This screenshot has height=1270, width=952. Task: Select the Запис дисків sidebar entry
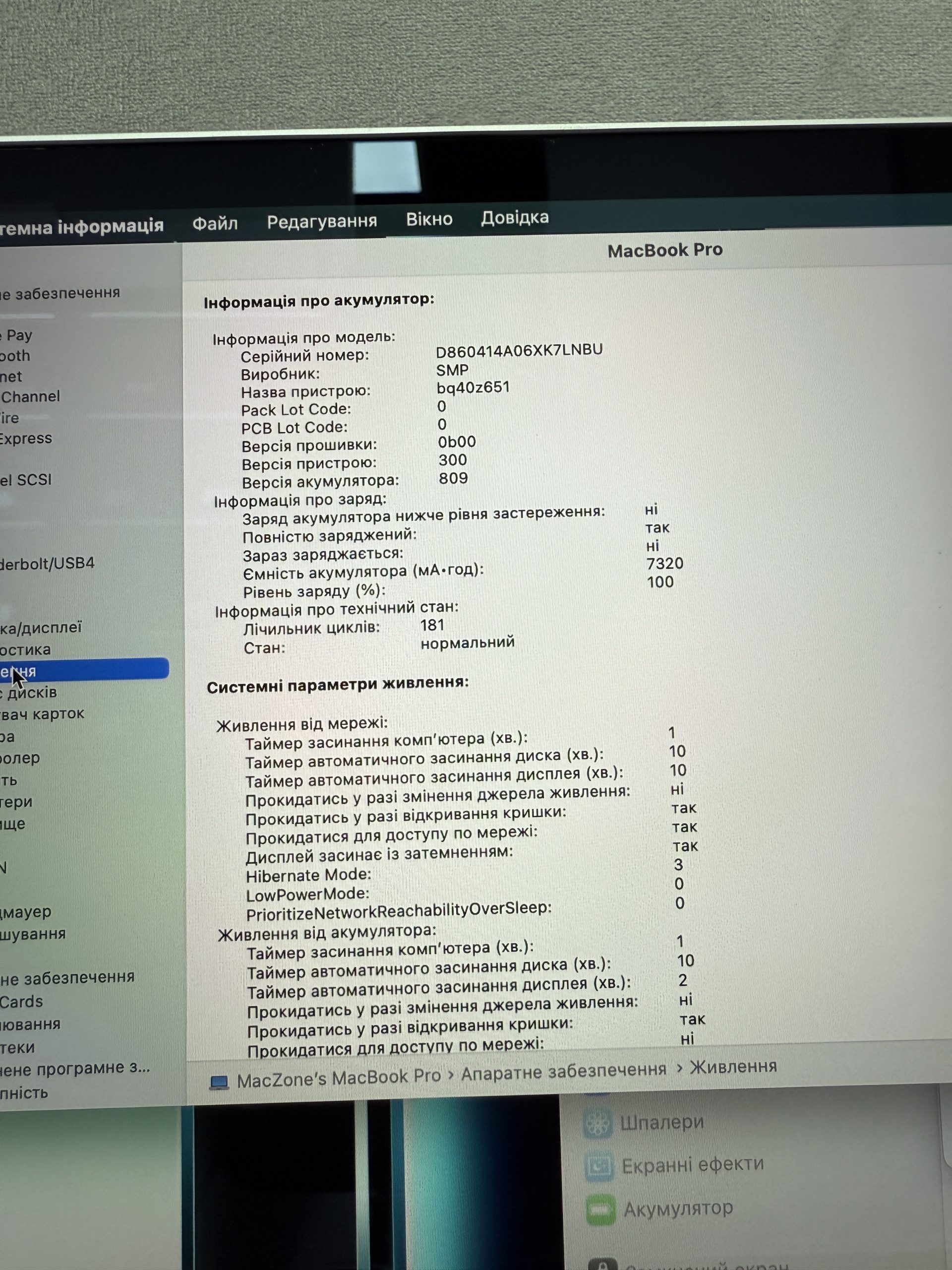28,693
